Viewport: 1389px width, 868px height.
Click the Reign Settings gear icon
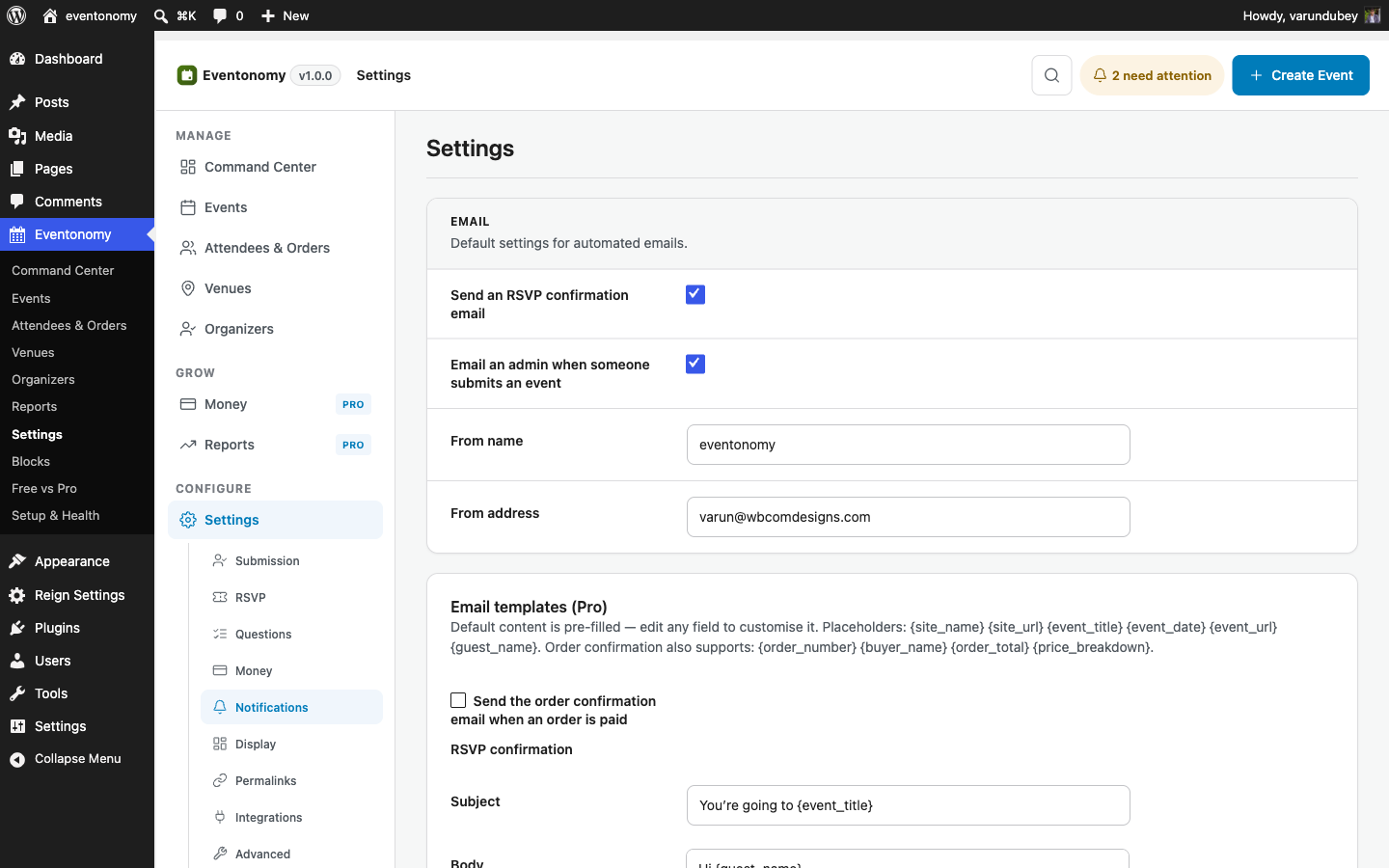tap(17, 595)
